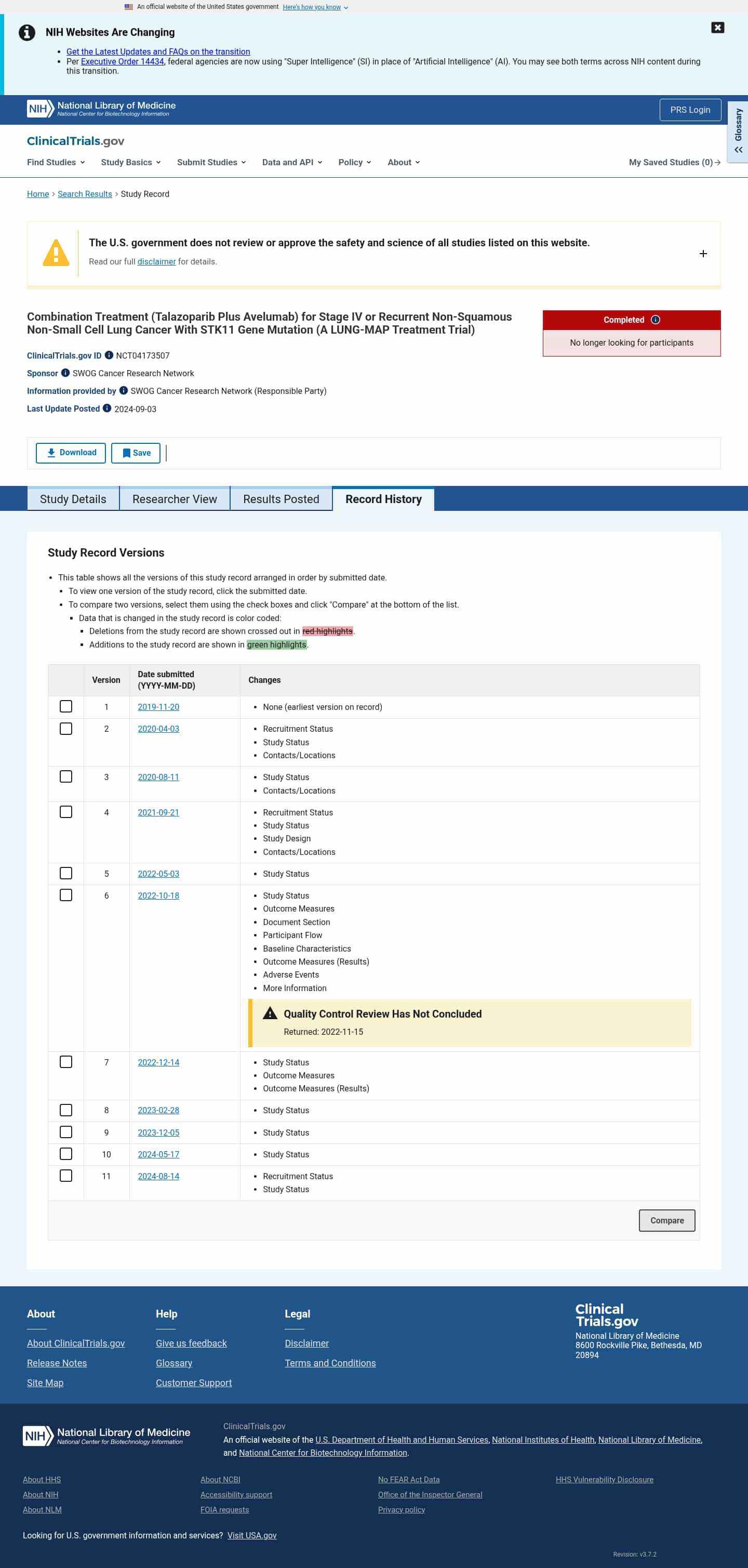
Task: Click info icon next to Sponsor
Action: tap(65, 373)
